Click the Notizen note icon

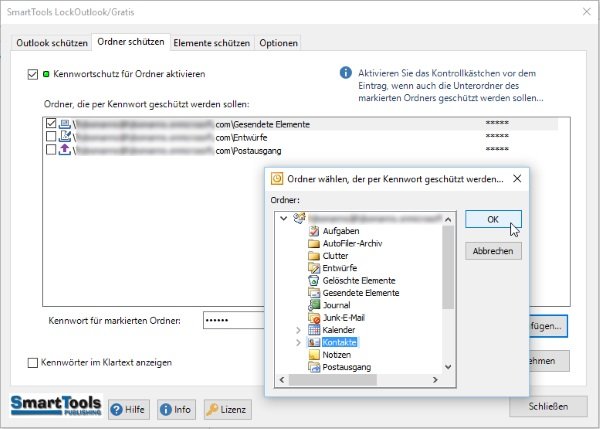click(x=314, y=355)
